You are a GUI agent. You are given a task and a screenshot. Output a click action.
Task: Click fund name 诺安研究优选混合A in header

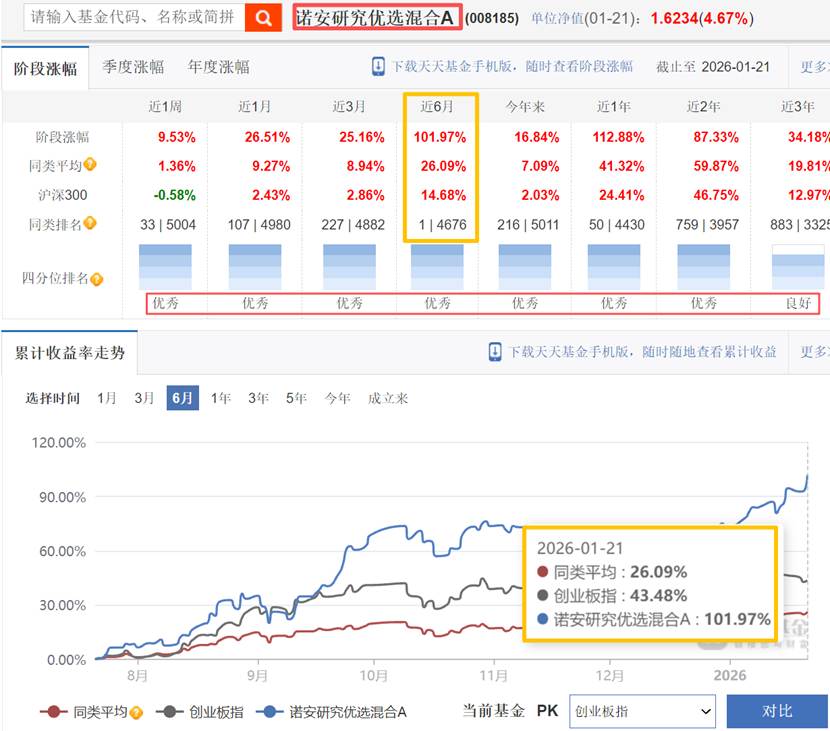coord(375,18)
